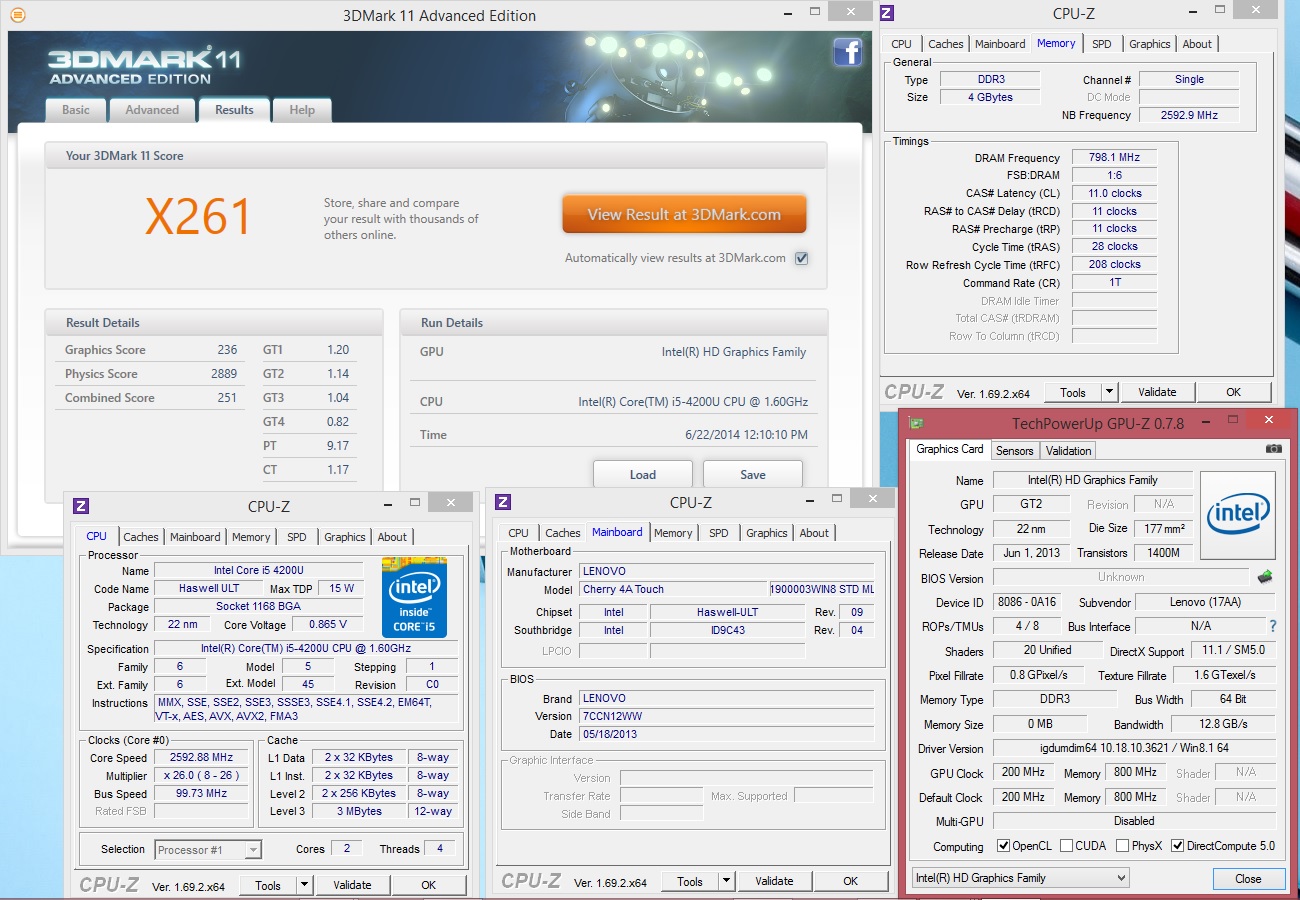The image size is (1300, 900).
Task: Open Caches tab in CPU-Z CPU window
Action: point(141,537)
